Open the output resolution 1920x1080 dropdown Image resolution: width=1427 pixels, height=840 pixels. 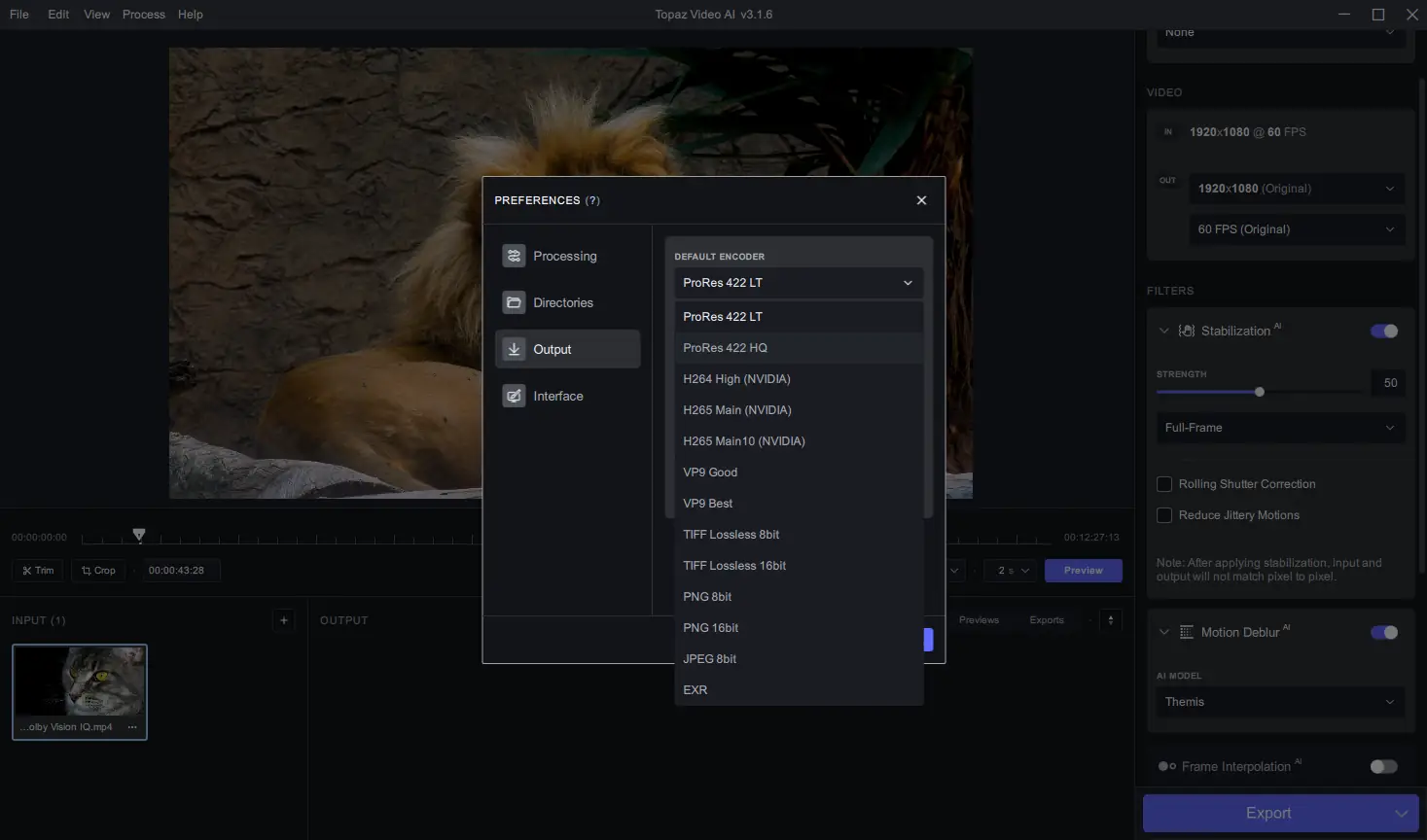click(x=1297, y=189)
